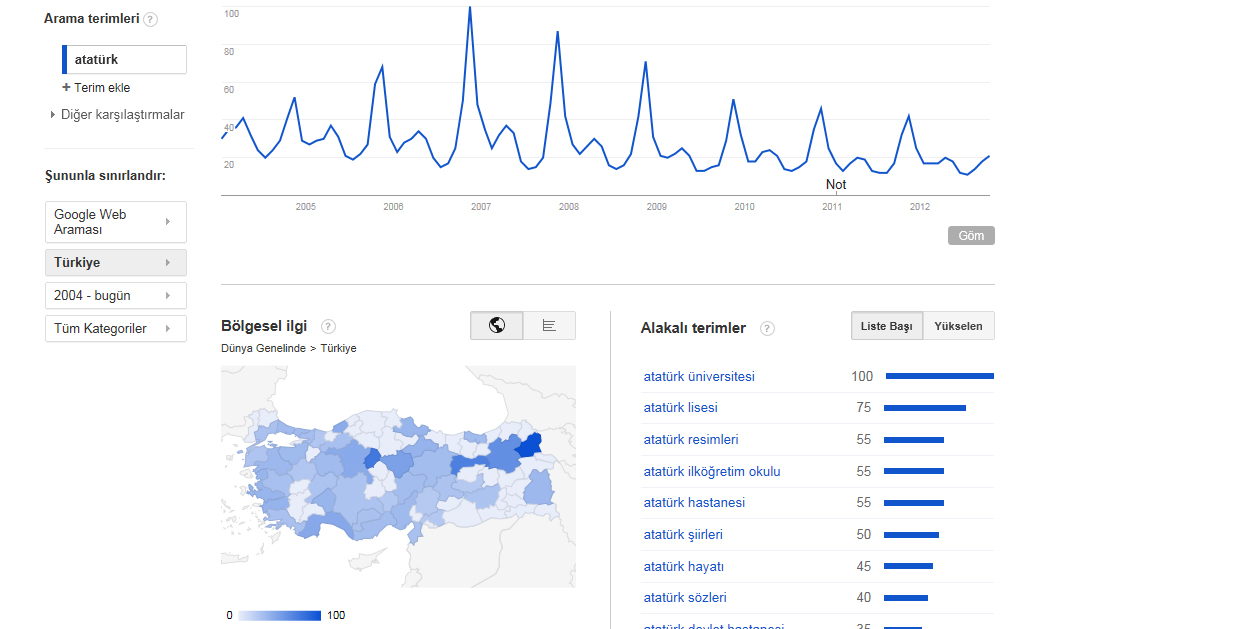
Task: Open atatürk lisesi related term
Action: click(x=680, y=408)
